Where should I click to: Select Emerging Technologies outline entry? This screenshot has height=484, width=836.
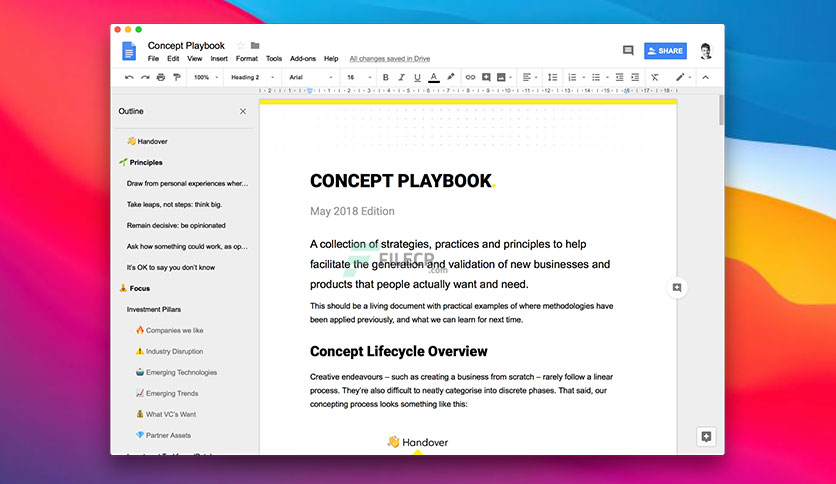(176, 372)
